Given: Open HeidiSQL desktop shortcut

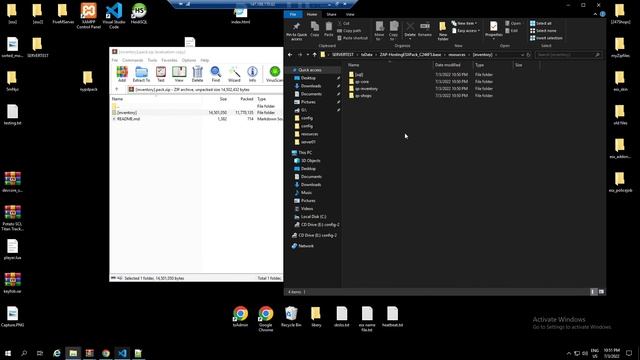Looking at the screenshot, I should point(139,13).
